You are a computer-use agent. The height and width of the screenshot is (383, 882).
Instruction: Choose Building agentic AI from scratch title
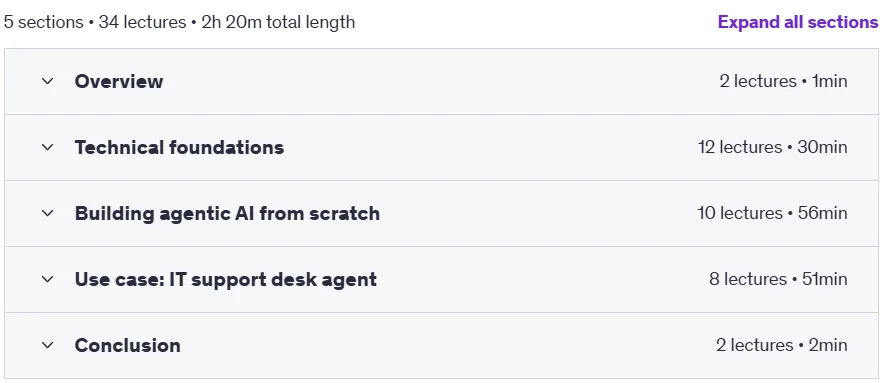[227, 214]
